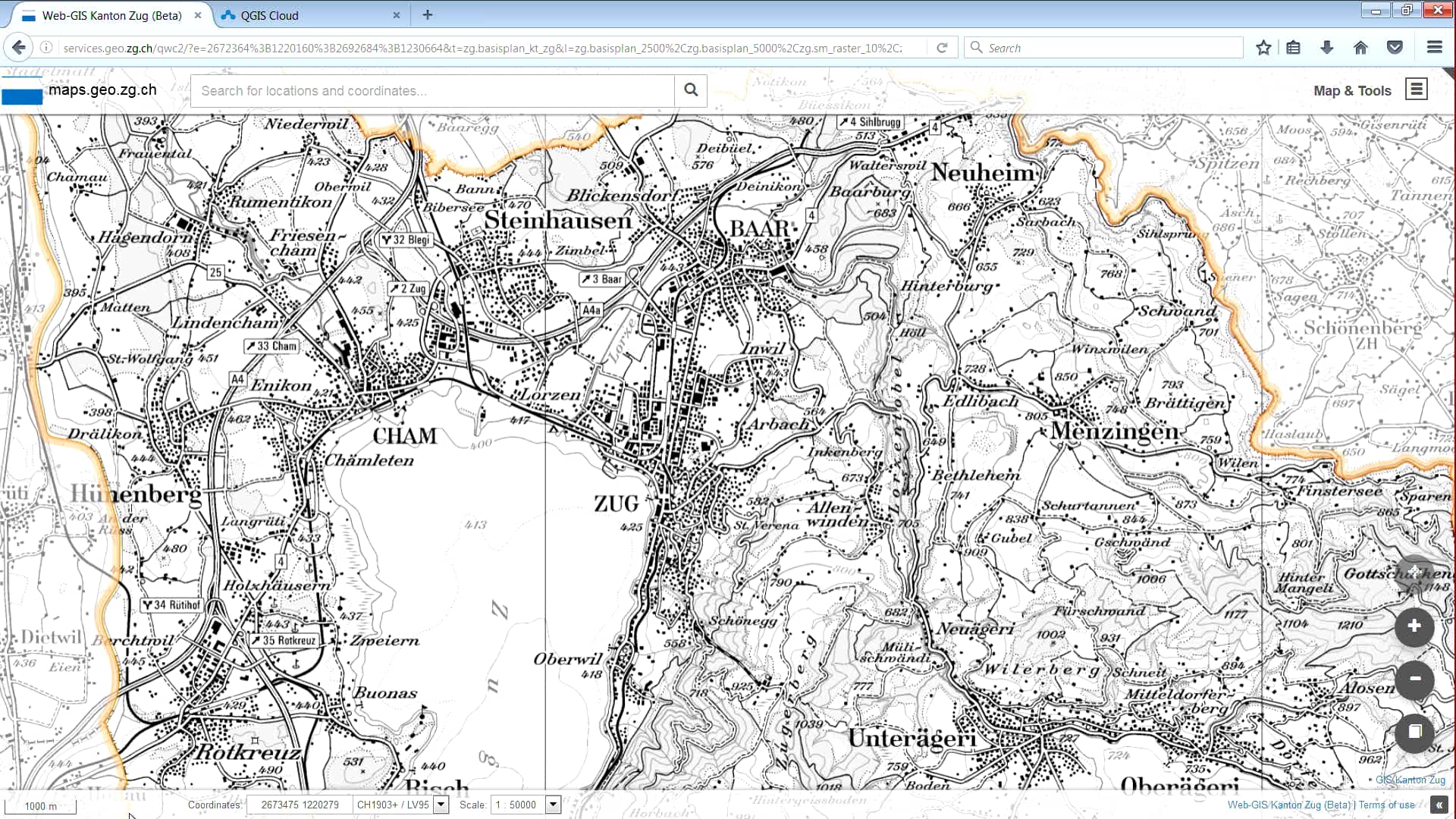The height and width of the screenshot is (819, 1456).
Task: Open the background layer switcher button
Action: [x=1414, y=732]
